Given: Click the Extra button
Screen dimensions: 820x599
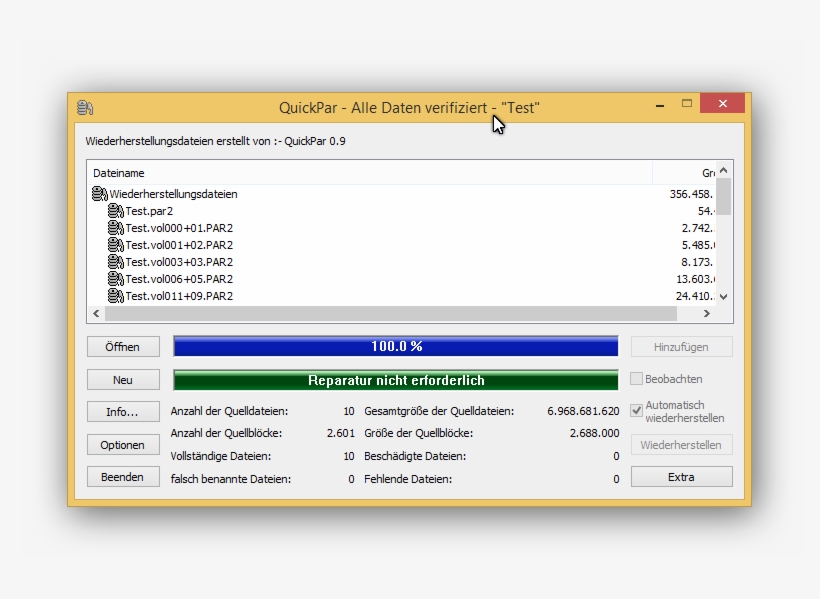Looking at the screenshot, I should (681, 477).
